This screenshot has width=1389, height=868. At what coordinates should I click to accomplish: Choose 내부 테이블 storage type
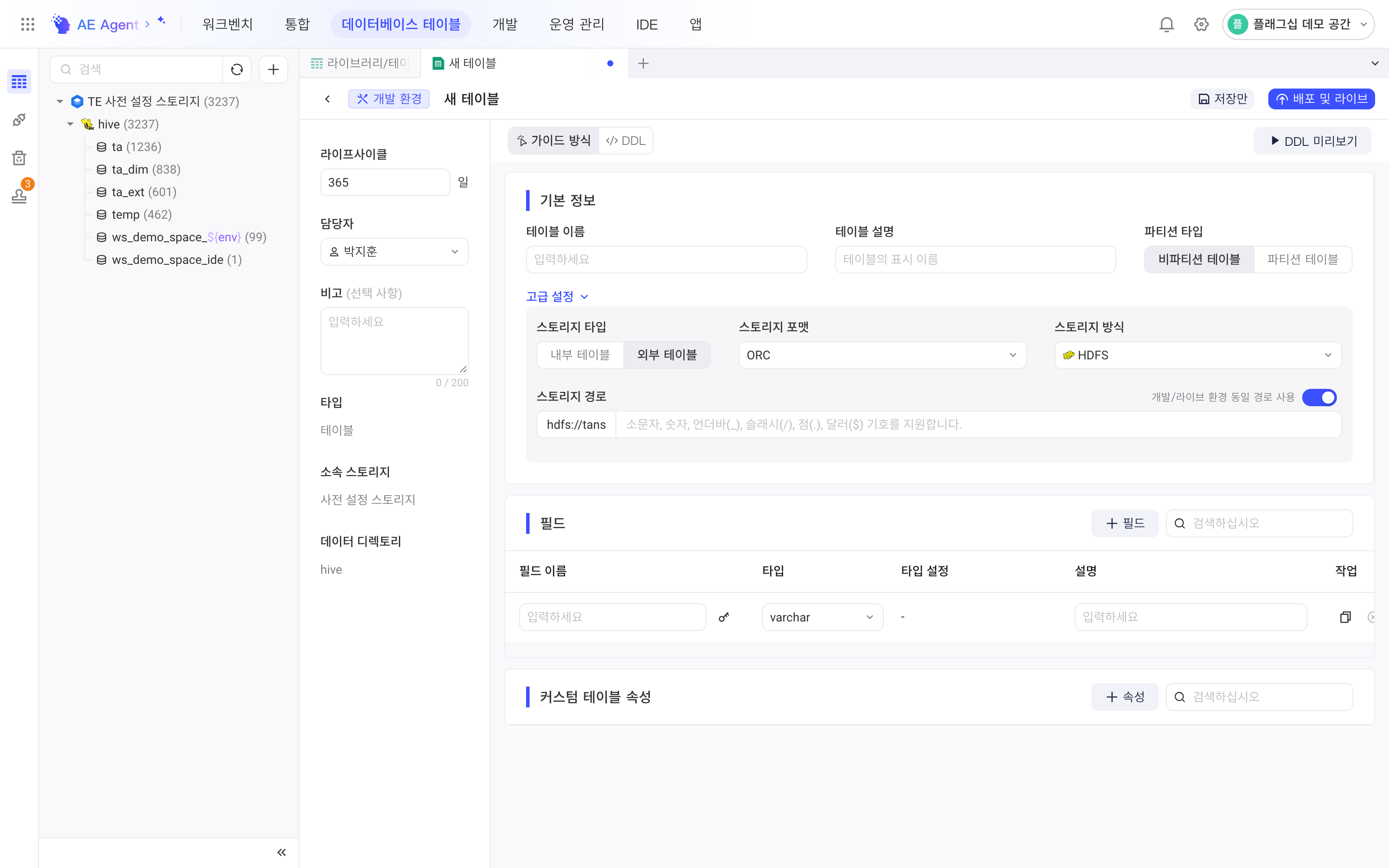580,355
